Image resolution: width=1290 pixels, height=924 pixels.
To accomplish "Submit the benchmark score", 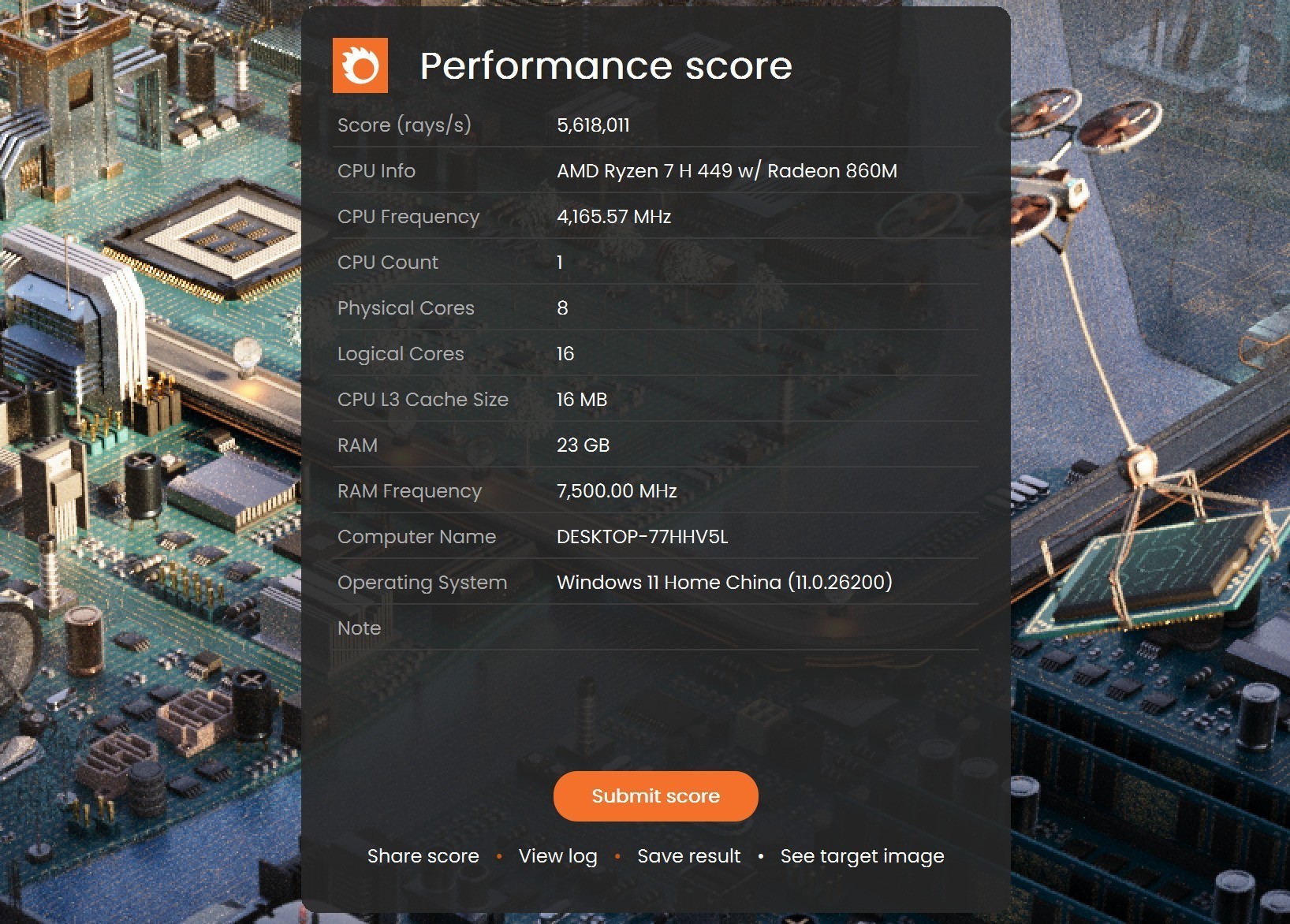I will coord(656,796).
